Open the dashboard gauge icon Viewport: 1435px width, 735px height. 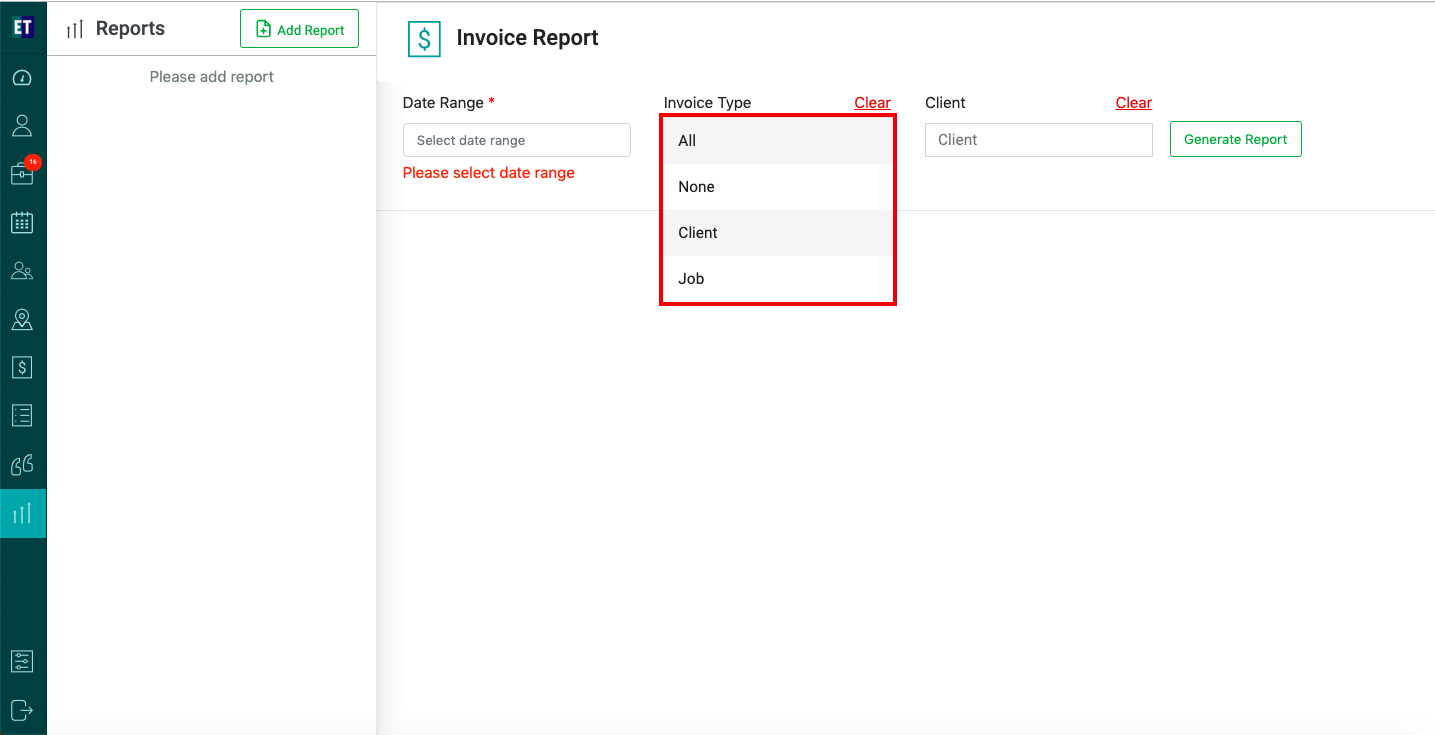tap(22, 78)
